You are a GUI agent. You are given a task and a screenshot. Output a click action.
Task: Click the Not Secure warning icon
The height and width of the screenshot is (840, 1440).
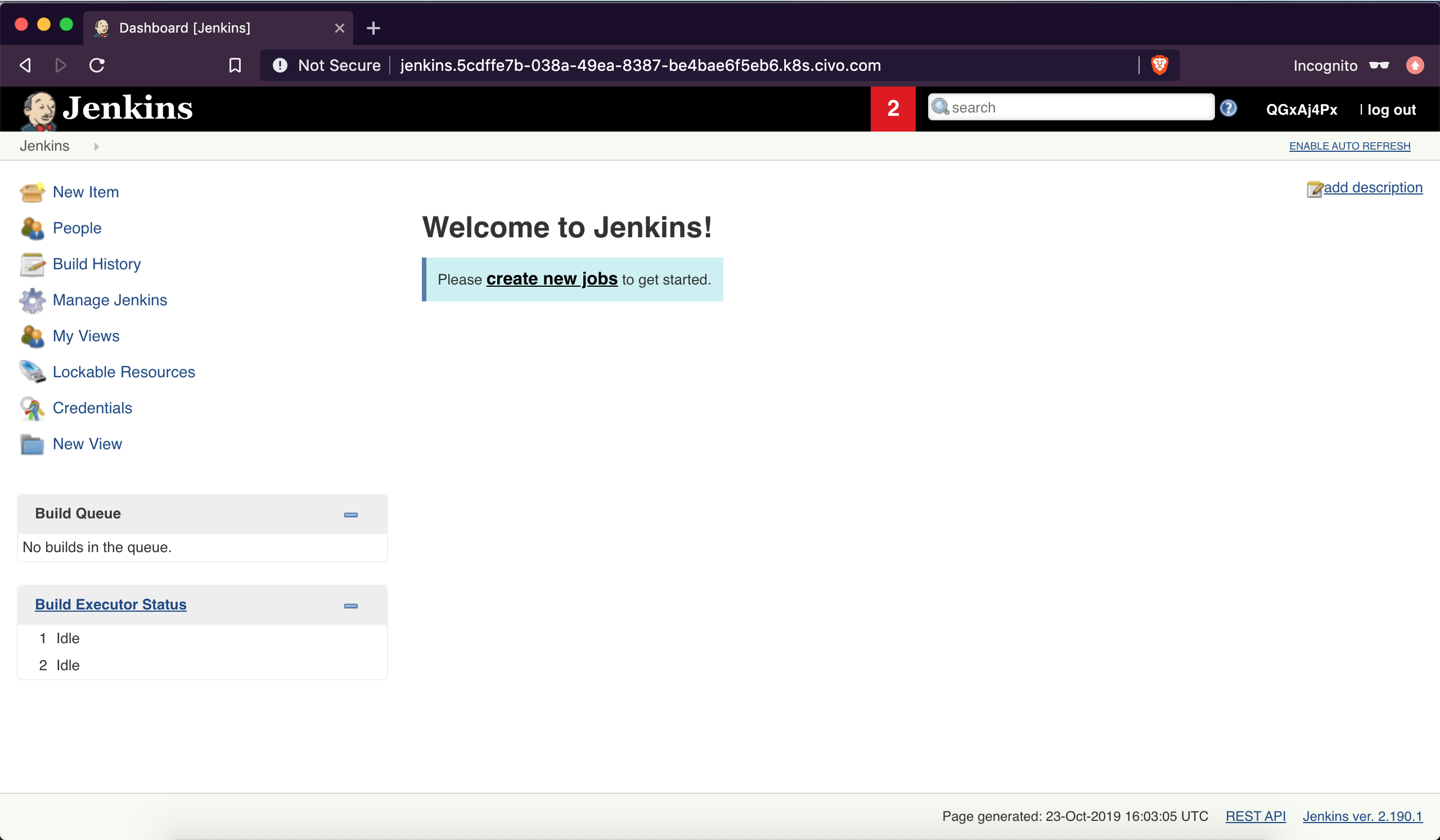(x=280, y=65)
